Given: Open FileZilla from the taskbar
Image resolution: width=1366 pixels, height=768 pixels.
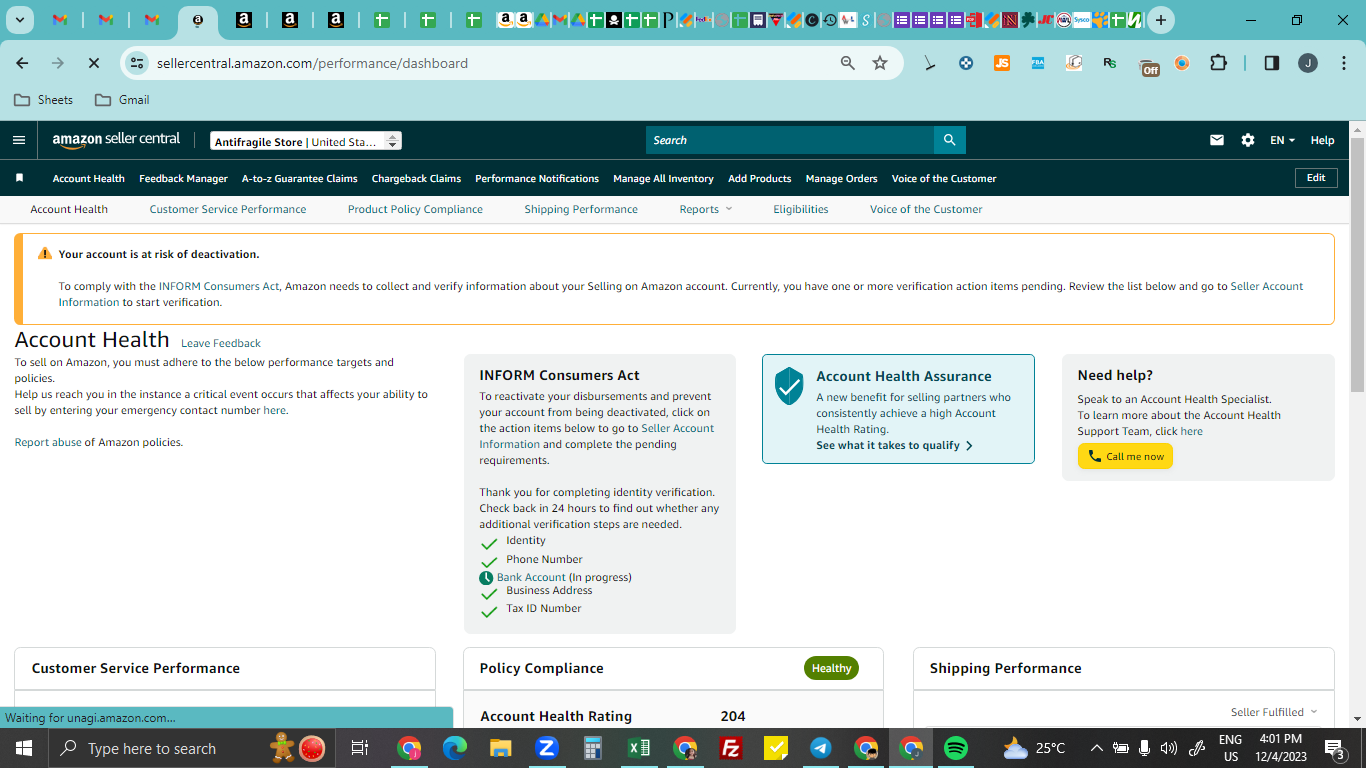Looking at the screenshot, I should [731, 748].
